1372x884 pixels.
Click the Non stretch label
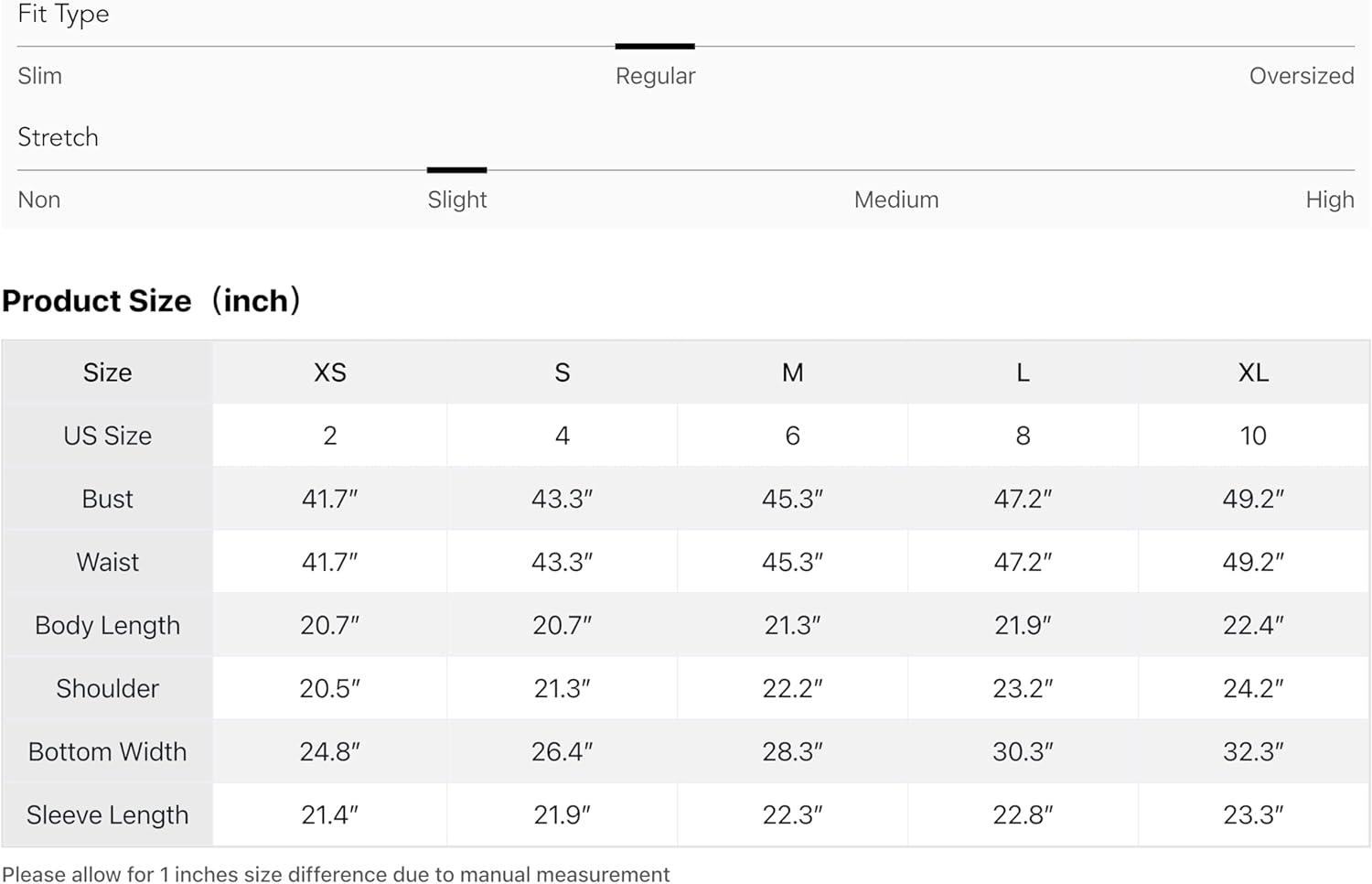coord(39,199)
